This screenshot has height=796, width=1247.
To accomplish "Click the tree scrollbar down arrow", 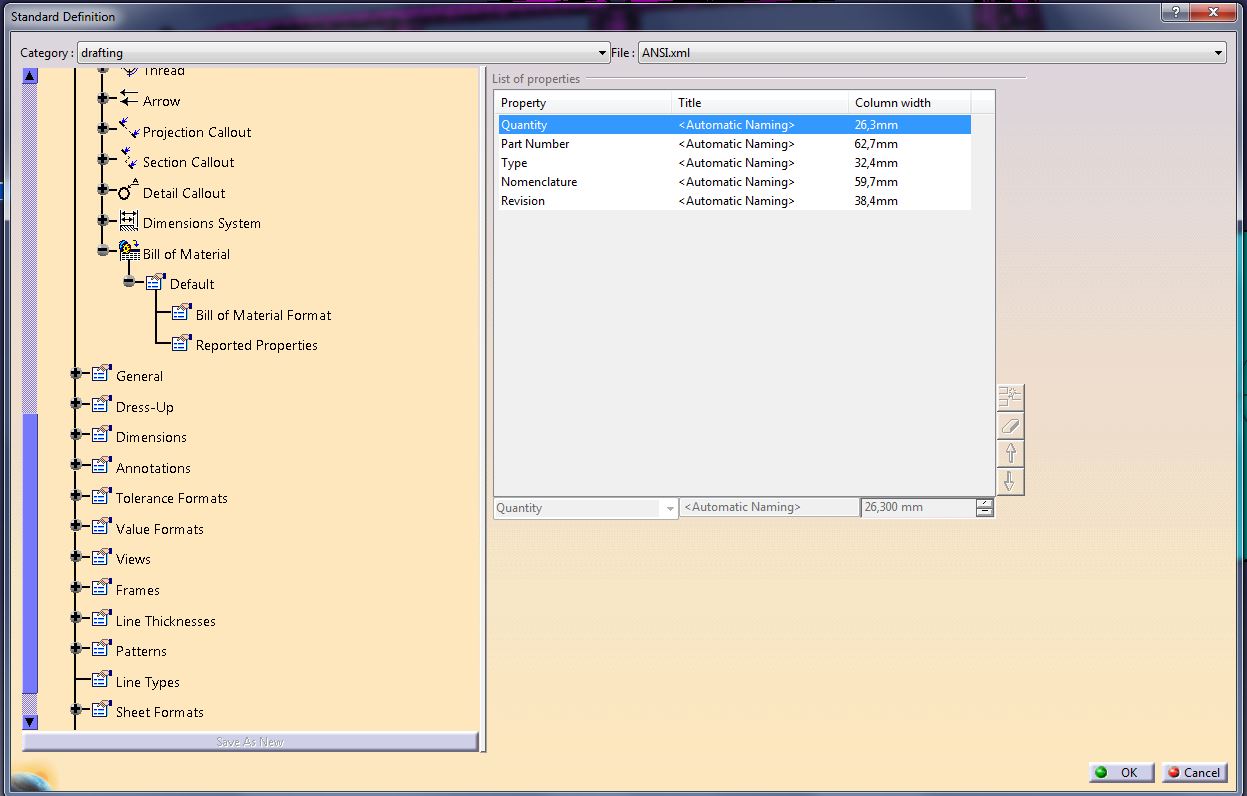I will pyautogui.click(x=30, y=722).
